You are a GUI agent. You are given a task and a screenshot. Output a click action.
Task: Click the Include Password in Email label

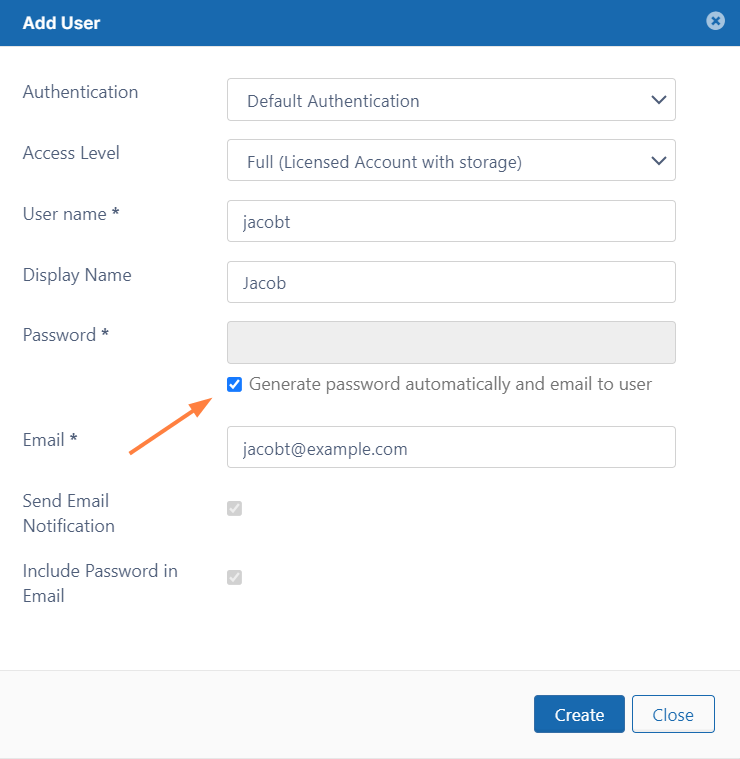pos(100,583)
